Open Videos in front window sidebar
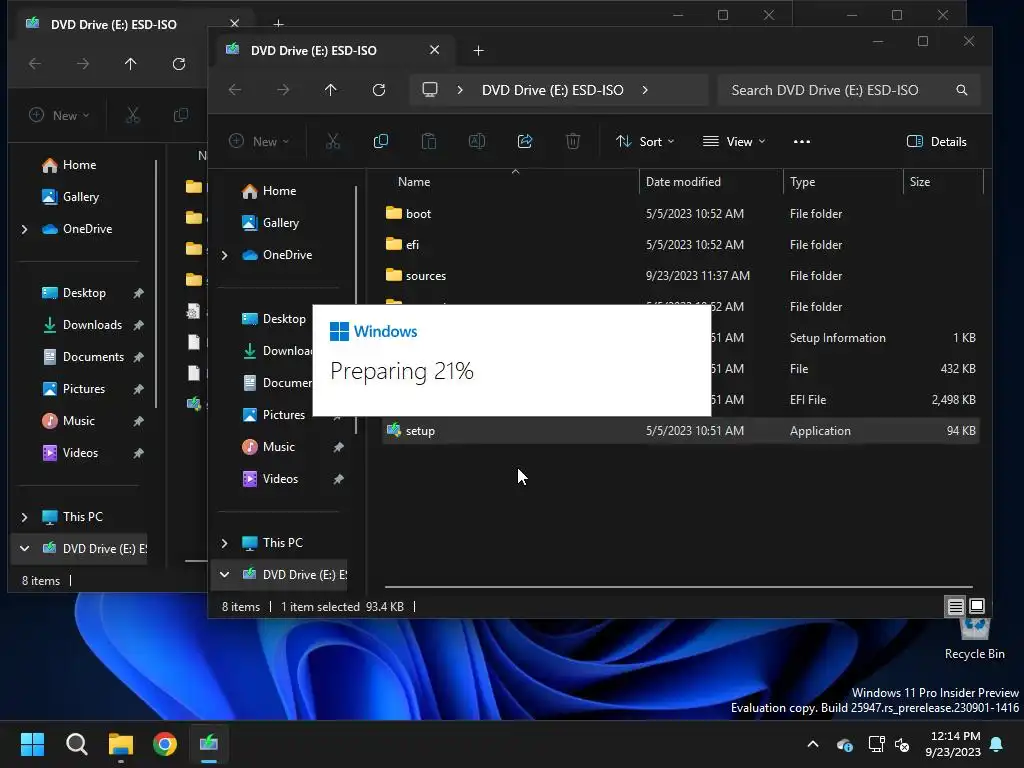Image resolution: width=1024 pixels, height=768 pixels. click(x=280, y=479)
